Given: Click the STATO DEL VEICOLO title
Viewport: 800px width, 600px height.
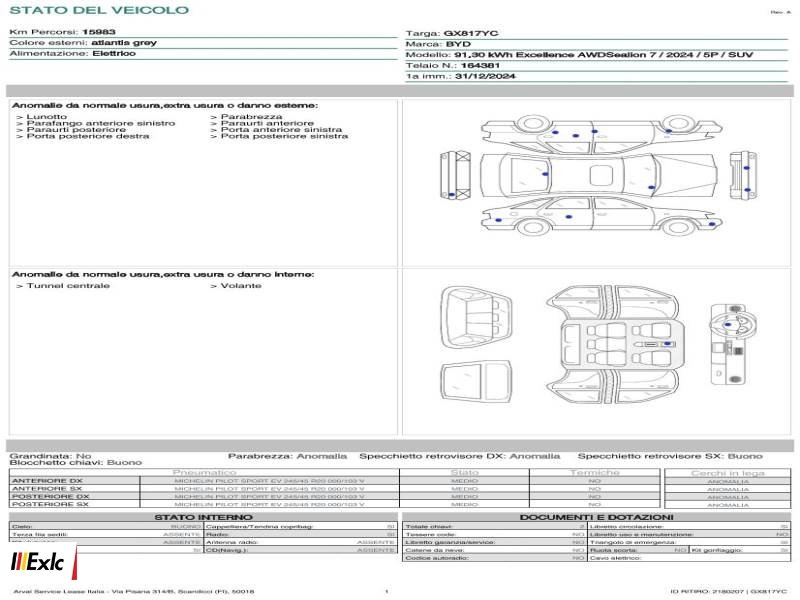Looking at the screenshot, I should [99, 10].
